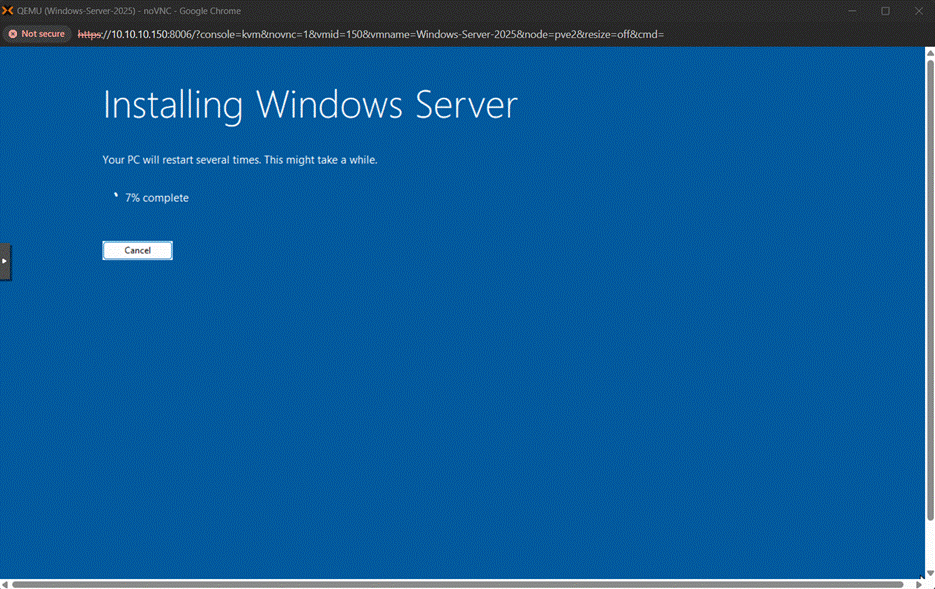Click the horizontal scrollbar left arrow
Viewport: 935px width, 589px height.
click(6, 583)
